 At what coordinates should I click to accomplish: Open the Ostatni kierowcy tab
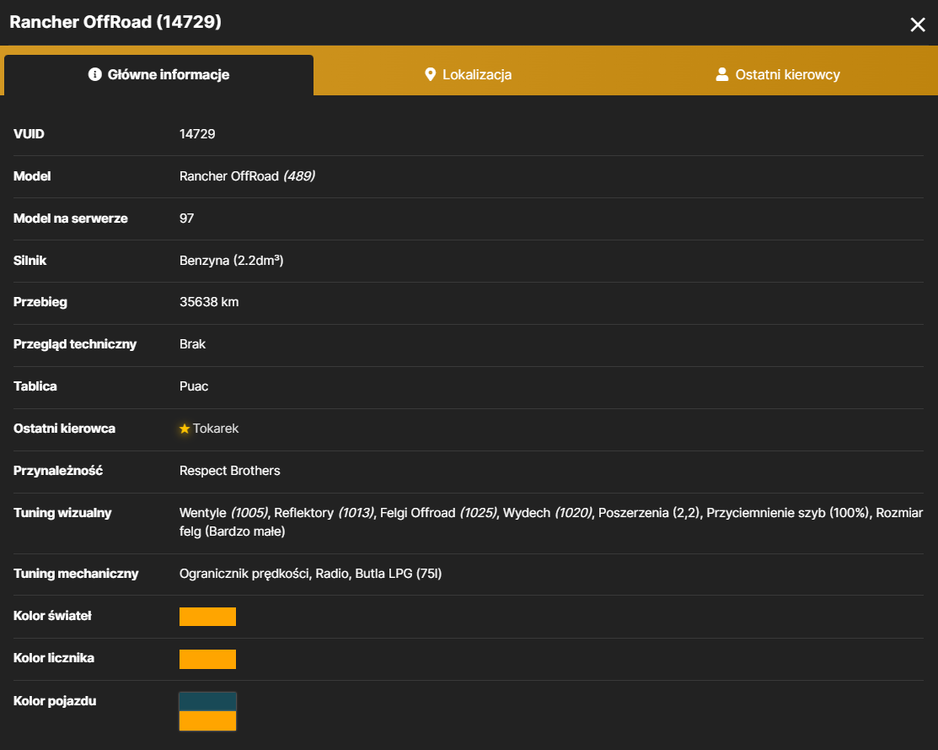[x=778, y=75]
